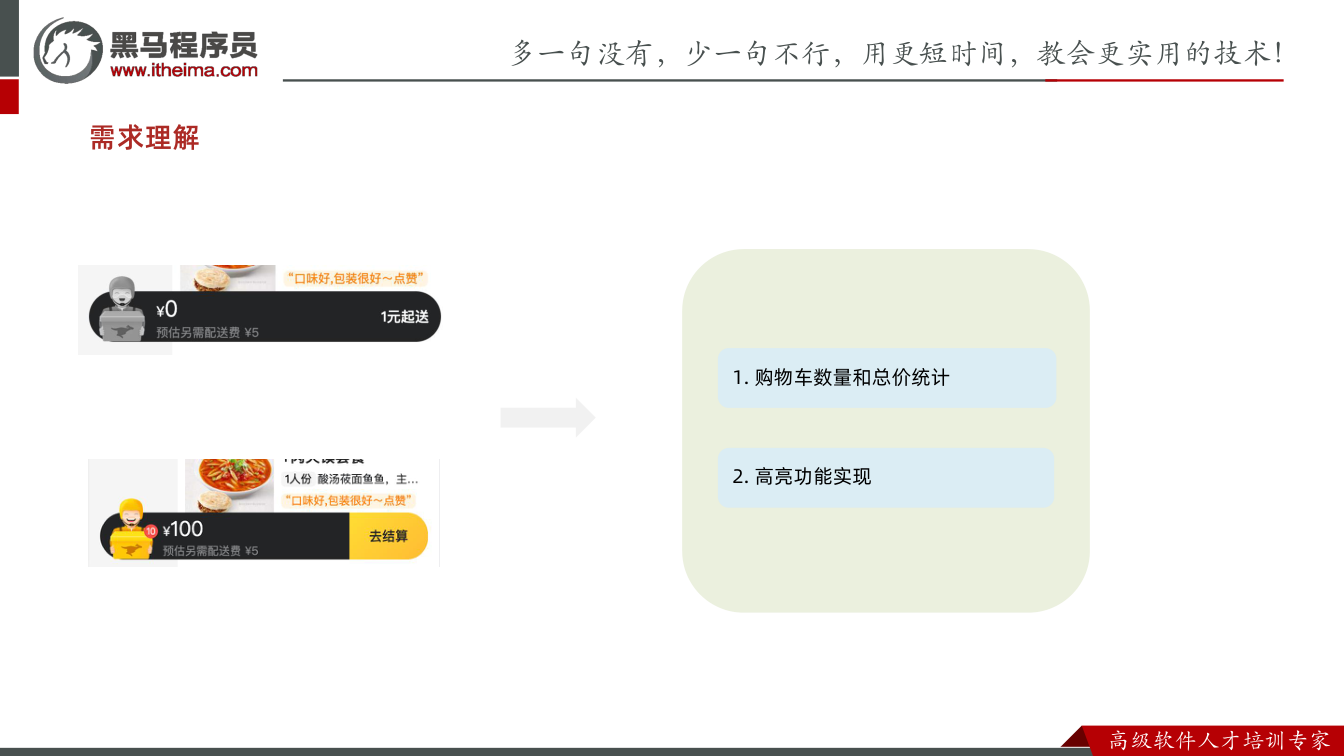Tap the yellow 去结算 checkout button
Viewport: 1344px width, 756px height.
(x=388, y=536)
